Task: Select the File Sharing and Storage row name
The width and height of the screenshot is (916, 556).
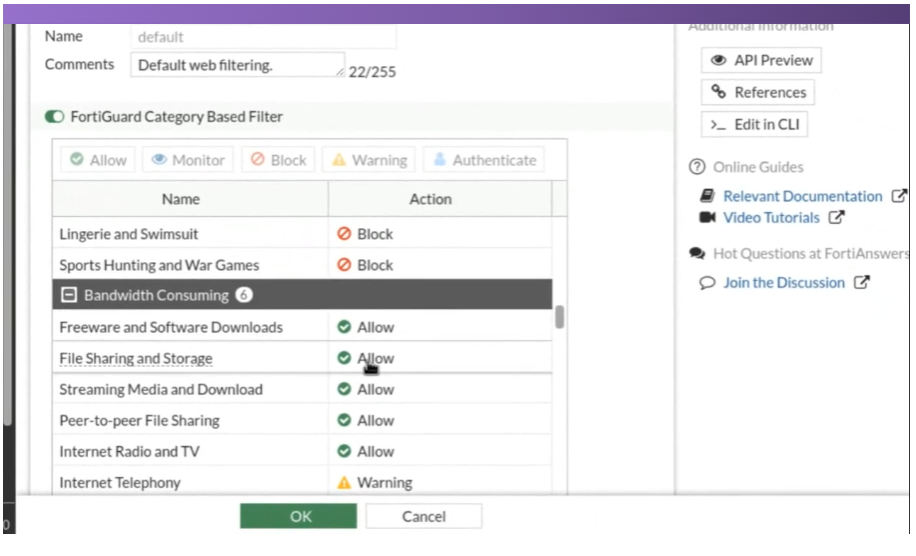Action: (136, 358)
